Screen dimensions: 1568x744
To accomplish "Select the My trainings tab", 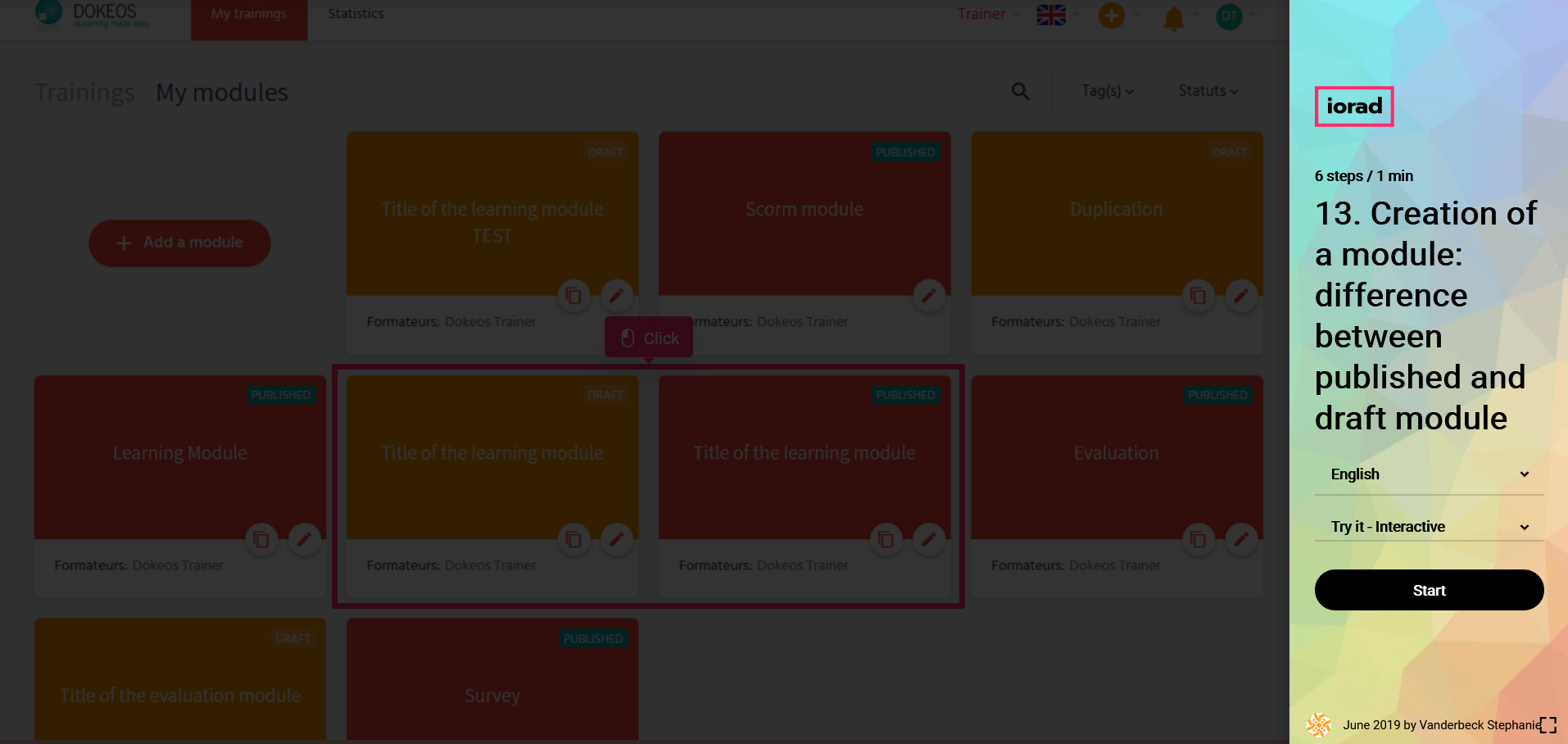I will [x=249, y=14].
